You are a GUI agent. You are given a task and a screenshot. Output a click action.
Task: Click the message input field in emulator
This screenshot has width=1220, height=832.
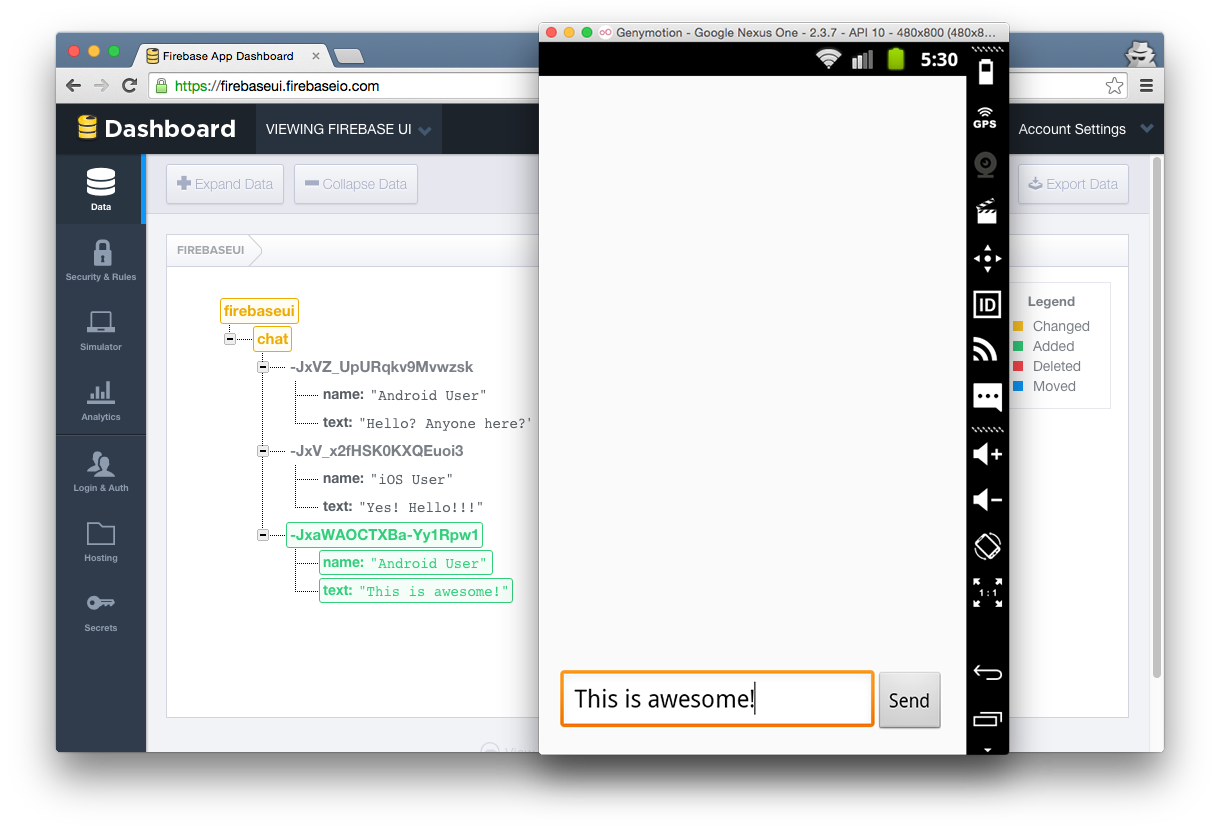[717, 698]
